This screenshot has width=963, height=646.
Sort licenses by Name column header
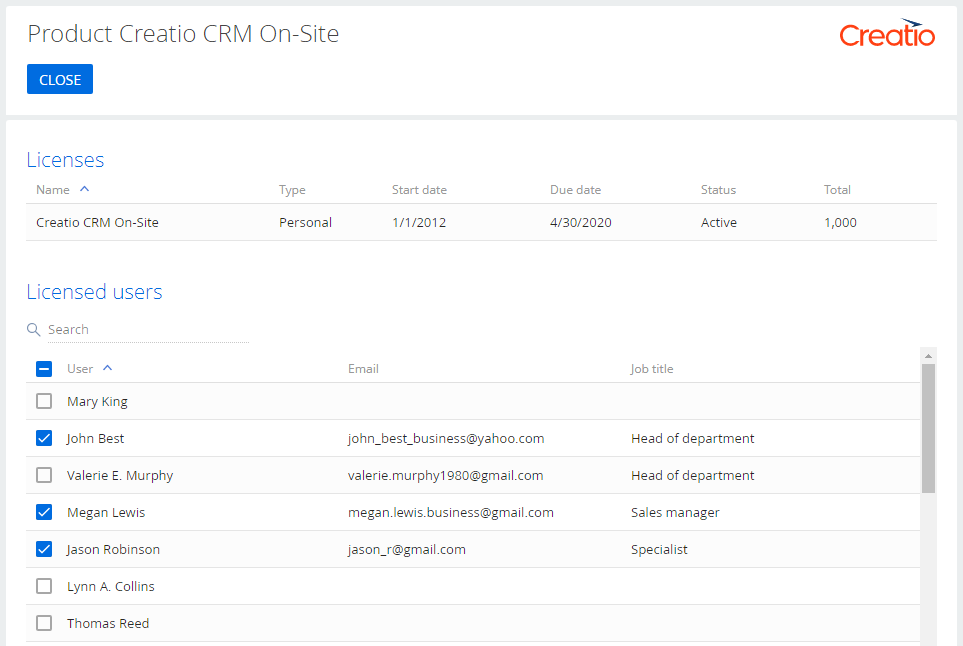[x=53, y=190]
